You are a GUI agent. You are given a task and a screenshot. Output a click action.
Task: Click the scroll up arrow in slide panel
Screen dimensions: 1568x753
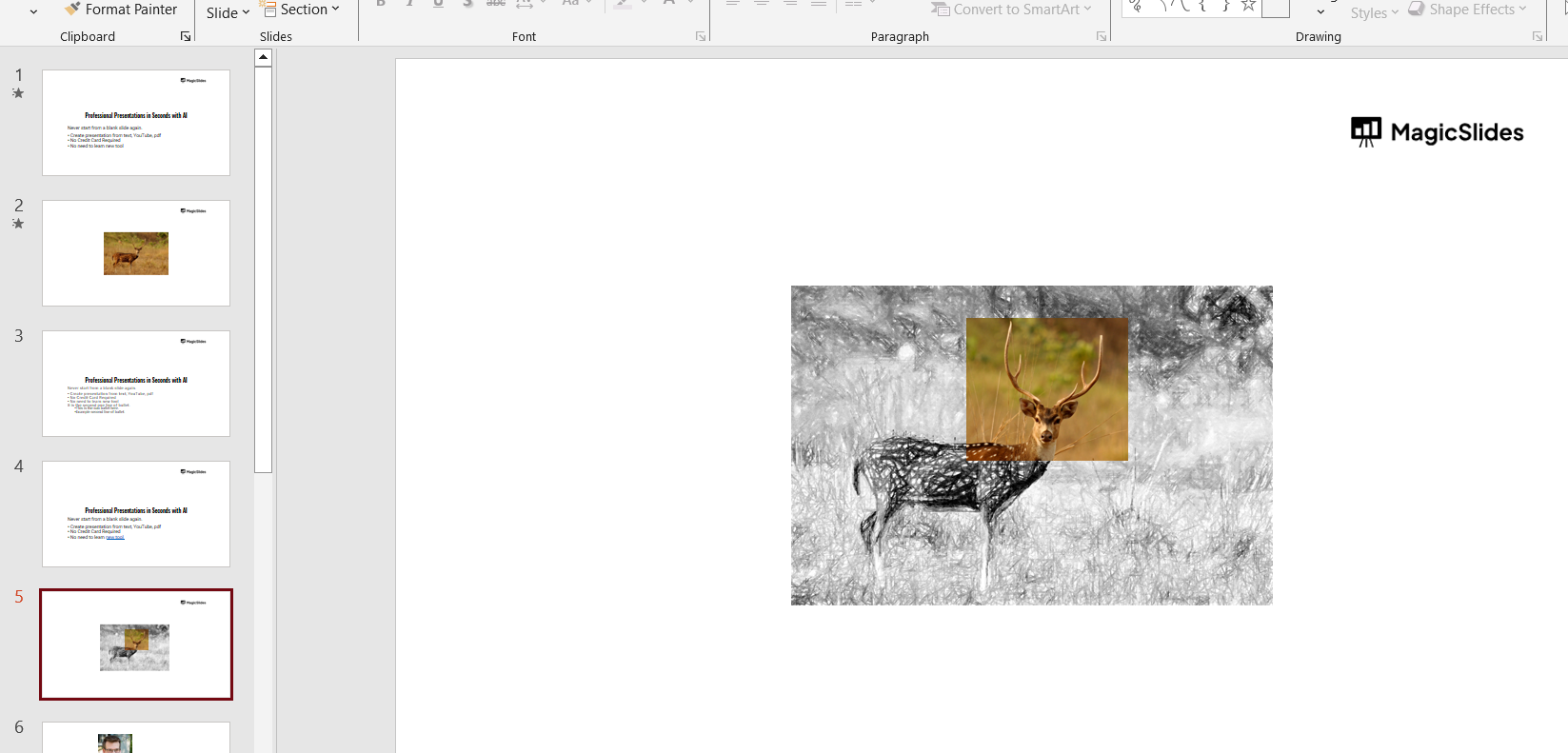264,58
